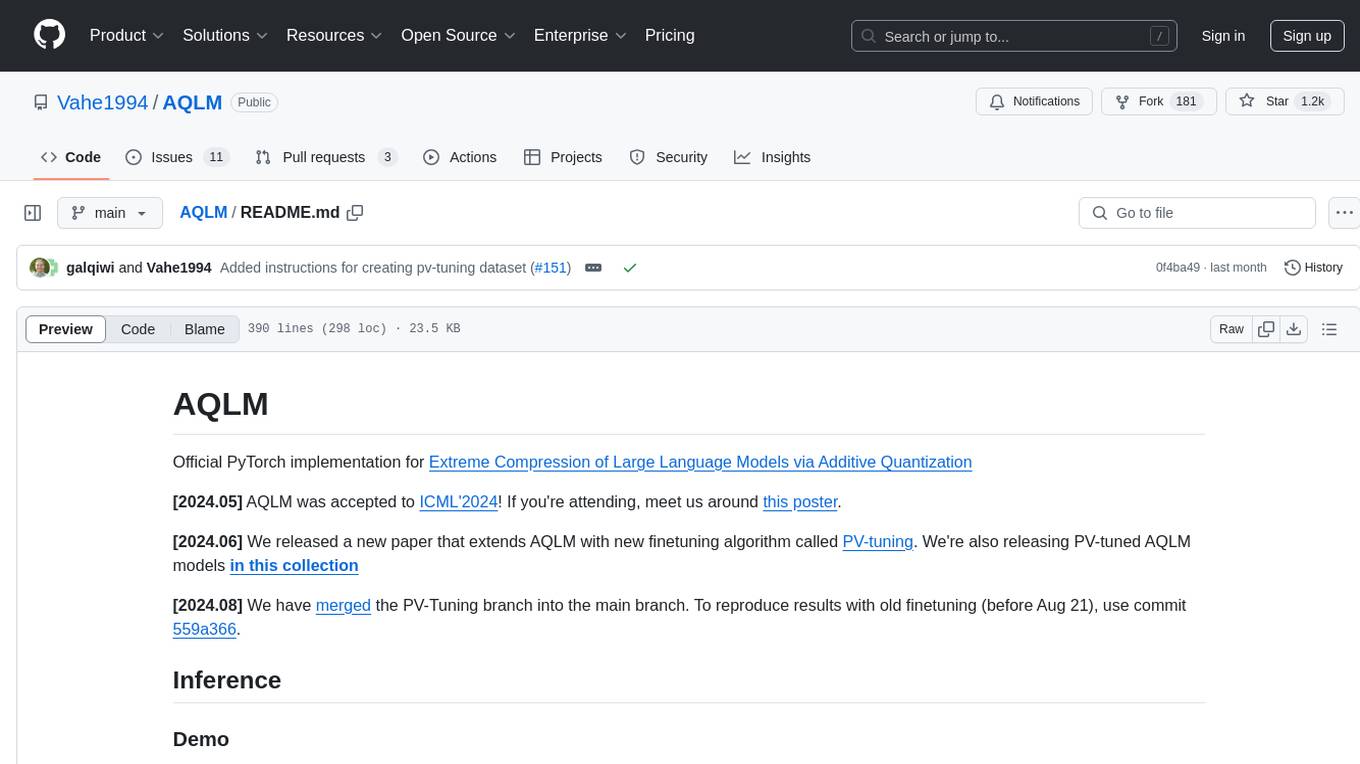Open Vahe1994 commit author link
The width and height of the screenshot is (1360, 764).
click(179, 267)
